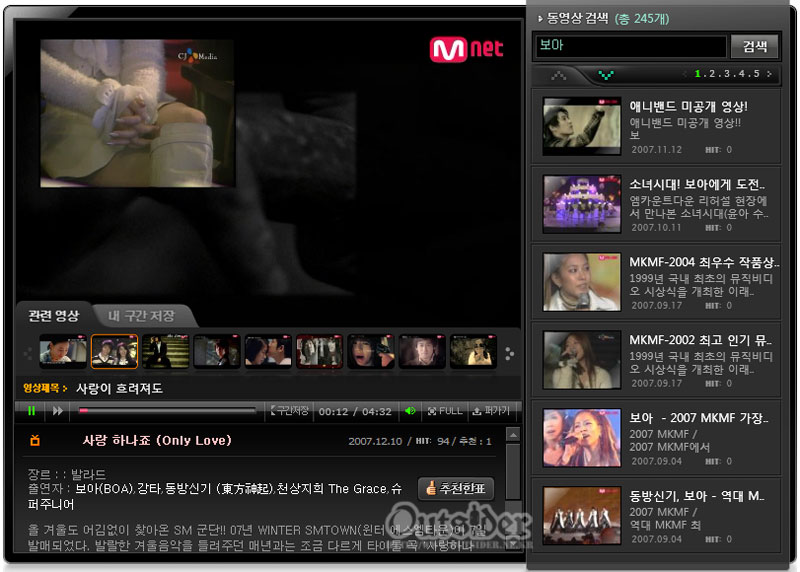800x572 pixels.
Task: Open sixth related video thumbnail
Action: [x=319, y=352]
